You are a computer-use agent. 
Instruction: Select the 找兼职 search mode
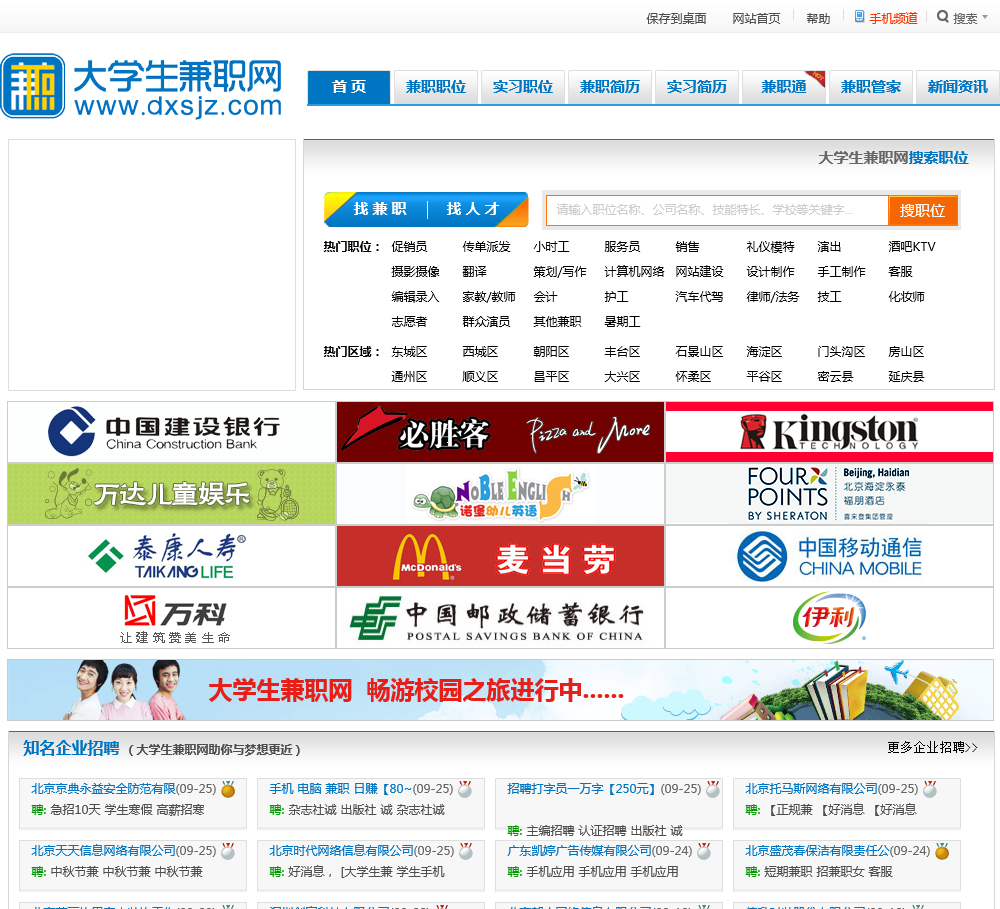pos(380,209)
